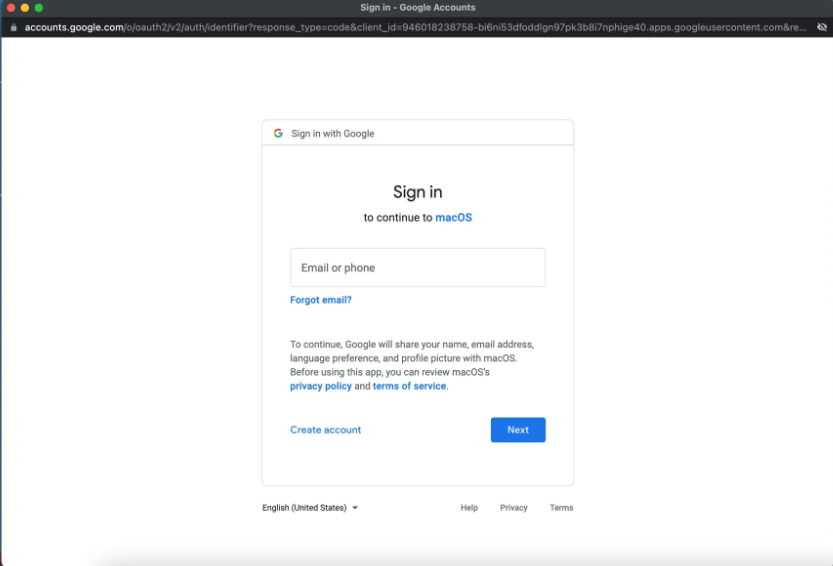Click the Sign in heading
Screen dimensions: 833x566
tap(418, 192)
